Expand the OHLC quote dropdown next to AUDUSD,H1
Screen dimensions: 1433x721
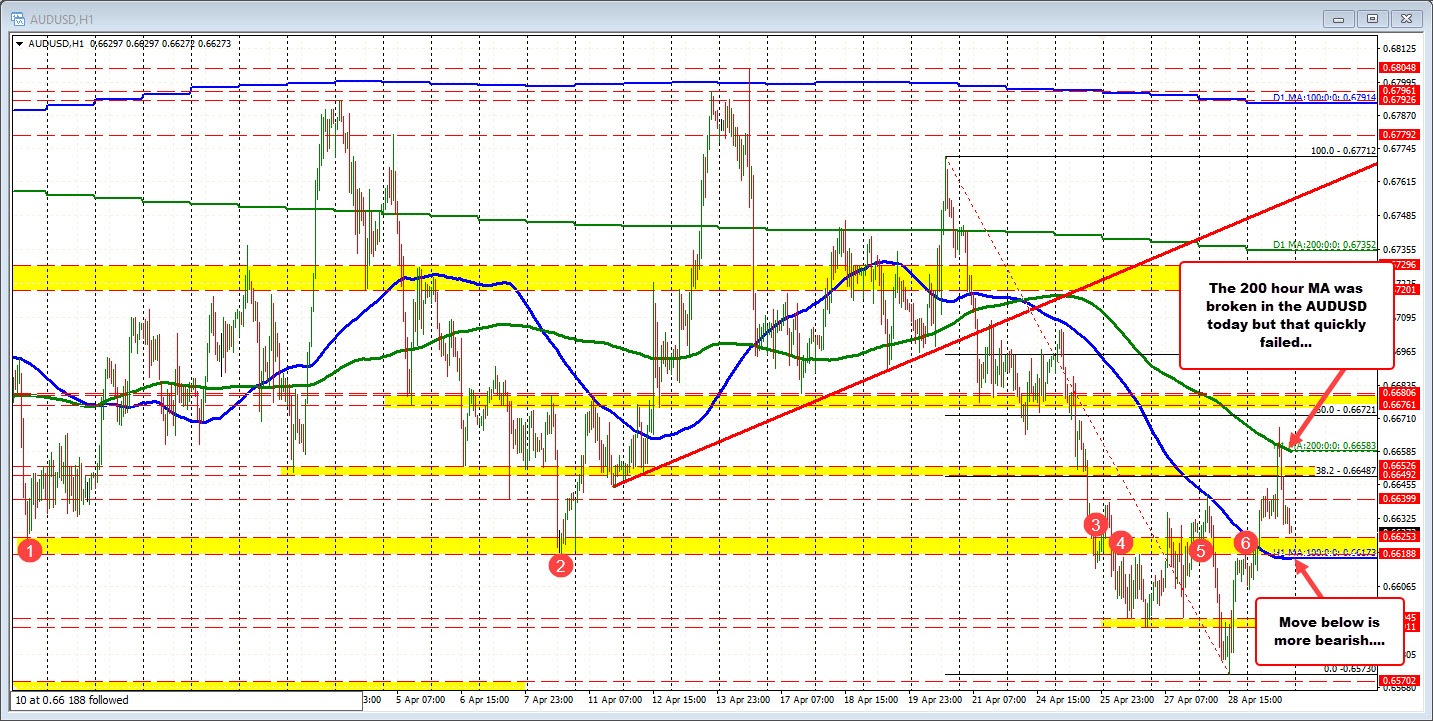point(20,44)
